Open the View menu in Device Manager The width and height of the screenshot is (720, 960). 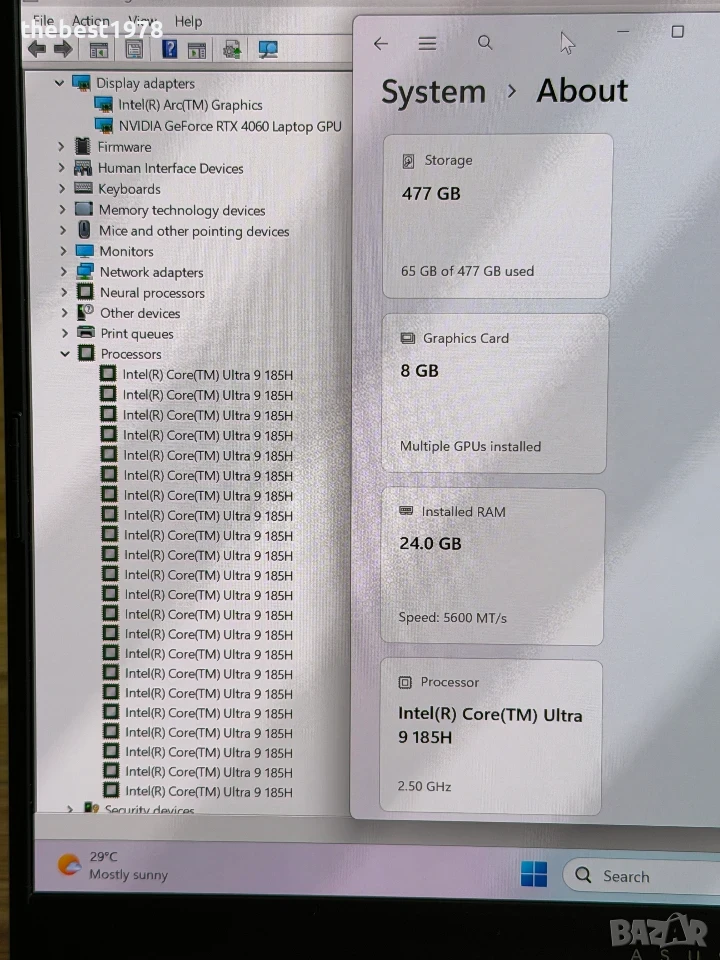(142, 21)
